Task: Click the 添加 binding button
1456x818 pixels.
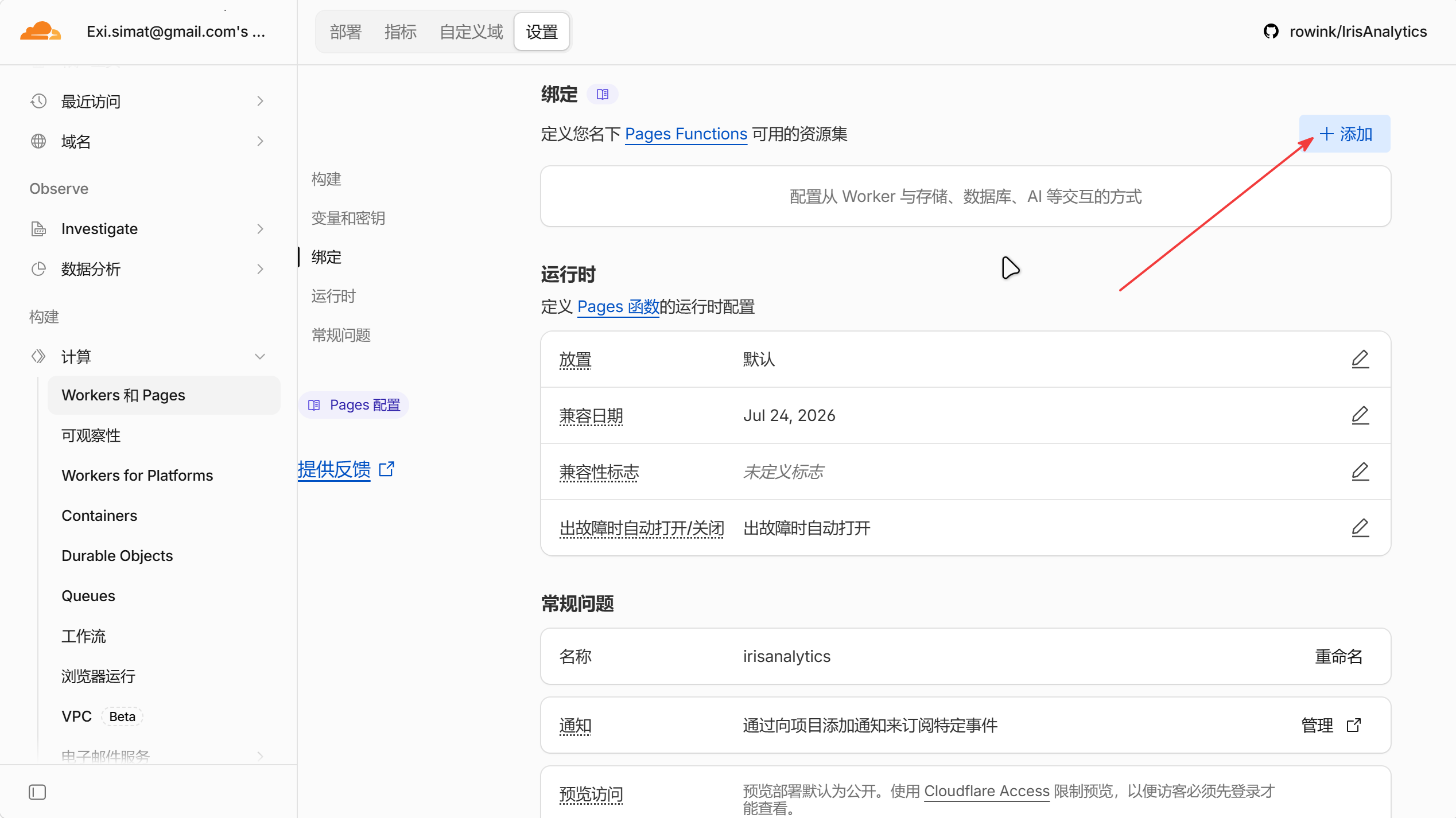Action: [1345, 134]
